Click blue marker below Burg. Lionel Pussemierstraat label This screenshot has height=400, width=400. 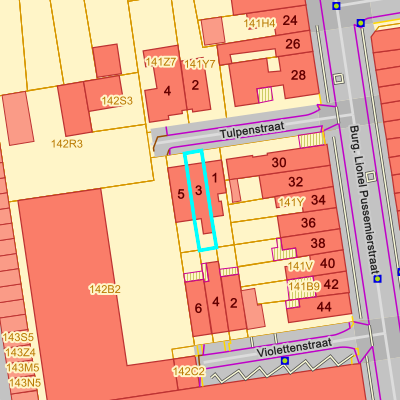tap(377, 279)
